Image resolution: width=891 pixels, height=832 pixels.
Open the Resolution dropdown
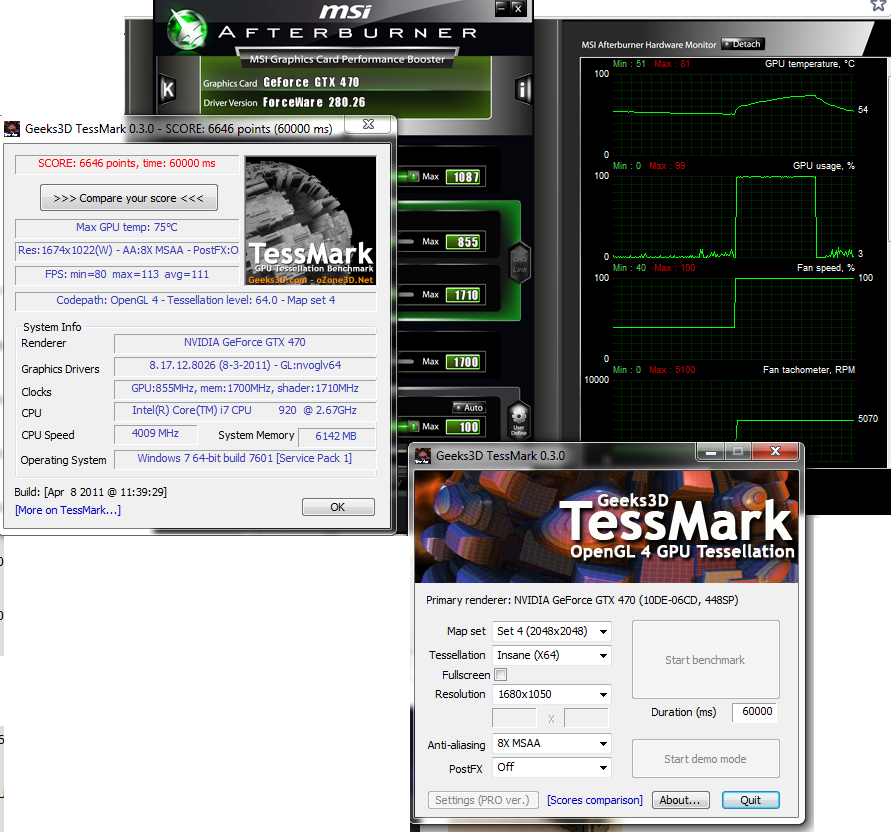(551, 694)
